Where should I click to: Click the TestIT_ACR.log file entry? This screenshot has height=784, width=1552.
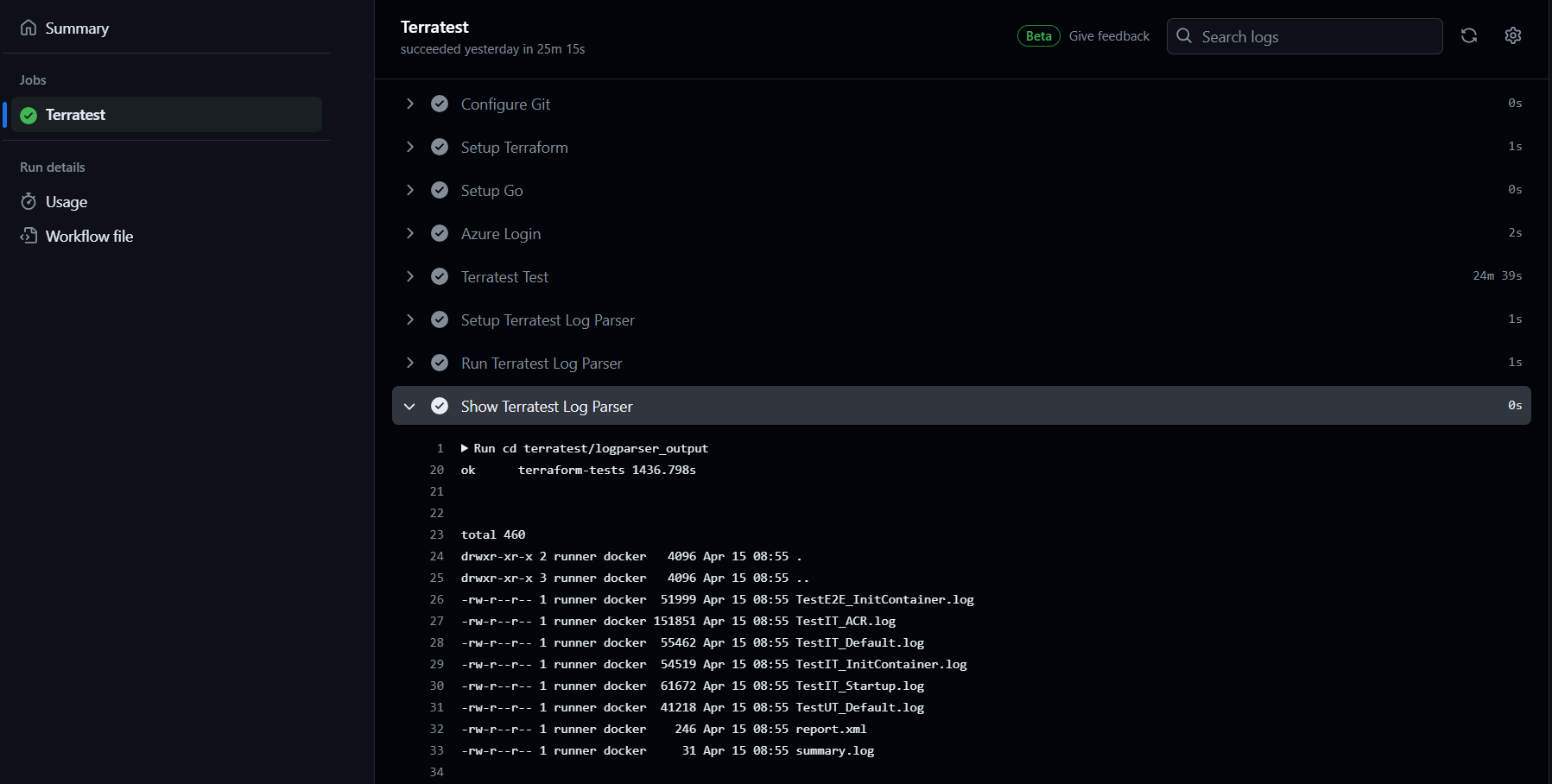pyautogui.click(x=846, y=621)
